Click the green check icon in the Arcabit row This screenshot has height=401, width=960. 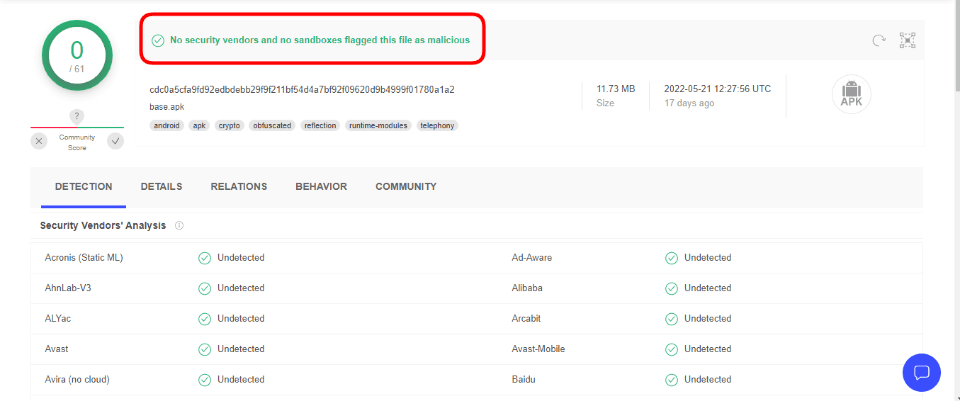pyautogui.click(x=672, y=319)
